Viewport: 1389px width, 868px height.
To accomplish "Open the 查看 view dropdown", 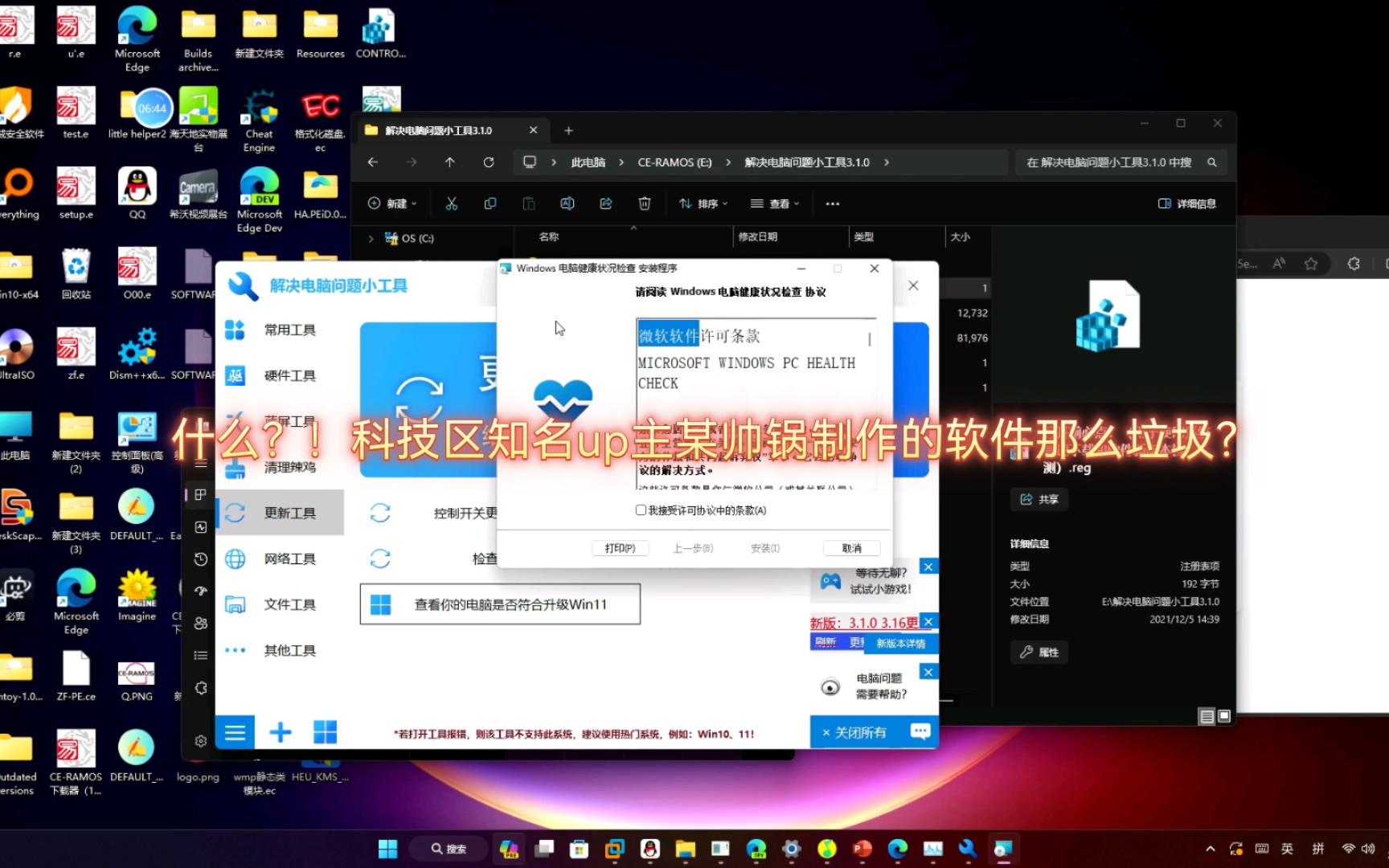I will (x=775, y=203).
